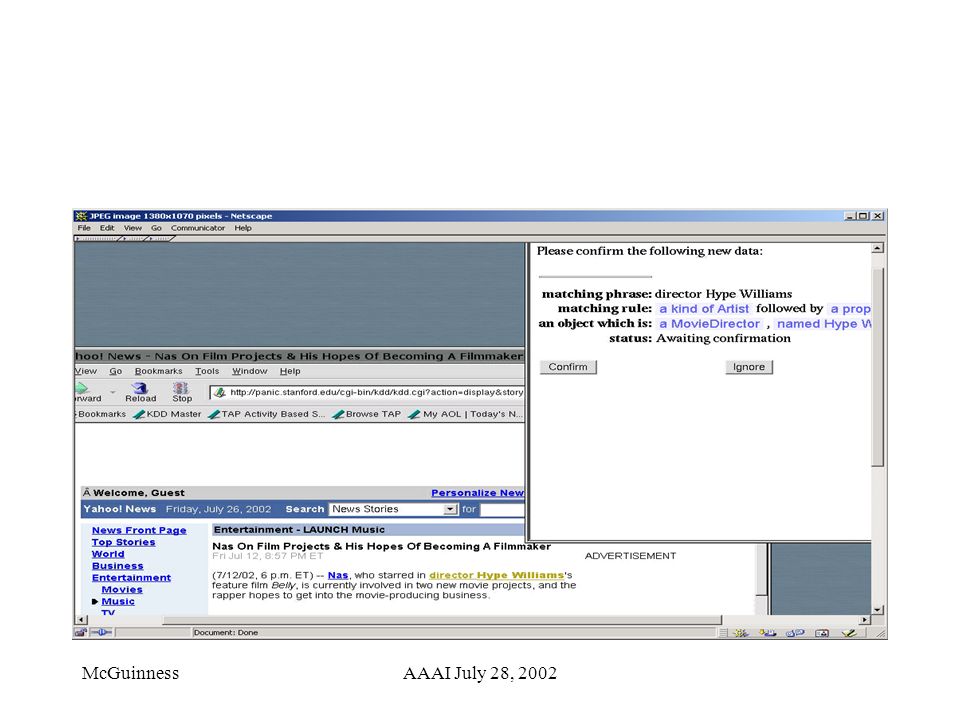Click the 'a MovieDirector' link

tap(709, 324)
